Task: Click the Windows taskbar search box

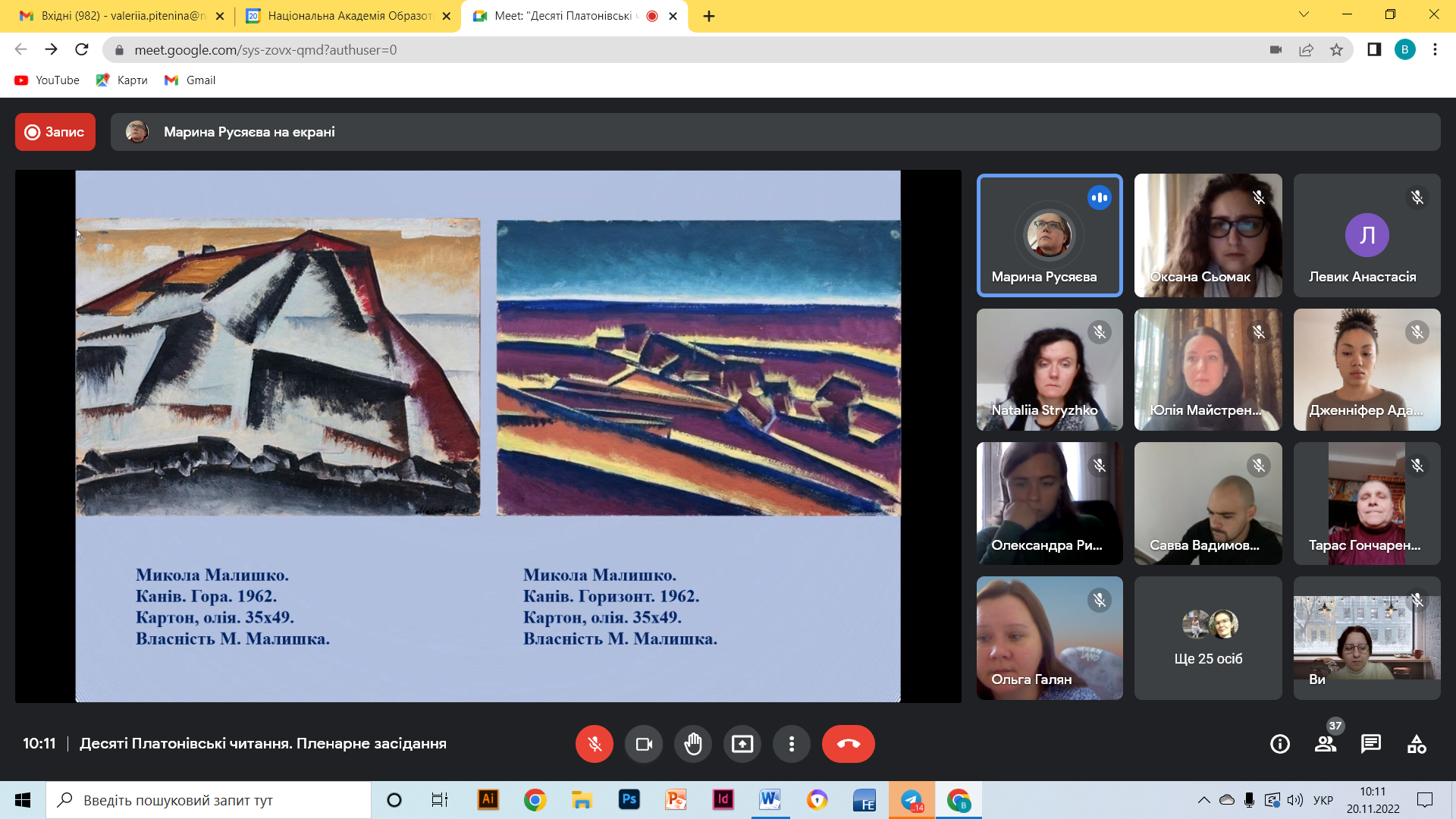Action: pos(209,800)
